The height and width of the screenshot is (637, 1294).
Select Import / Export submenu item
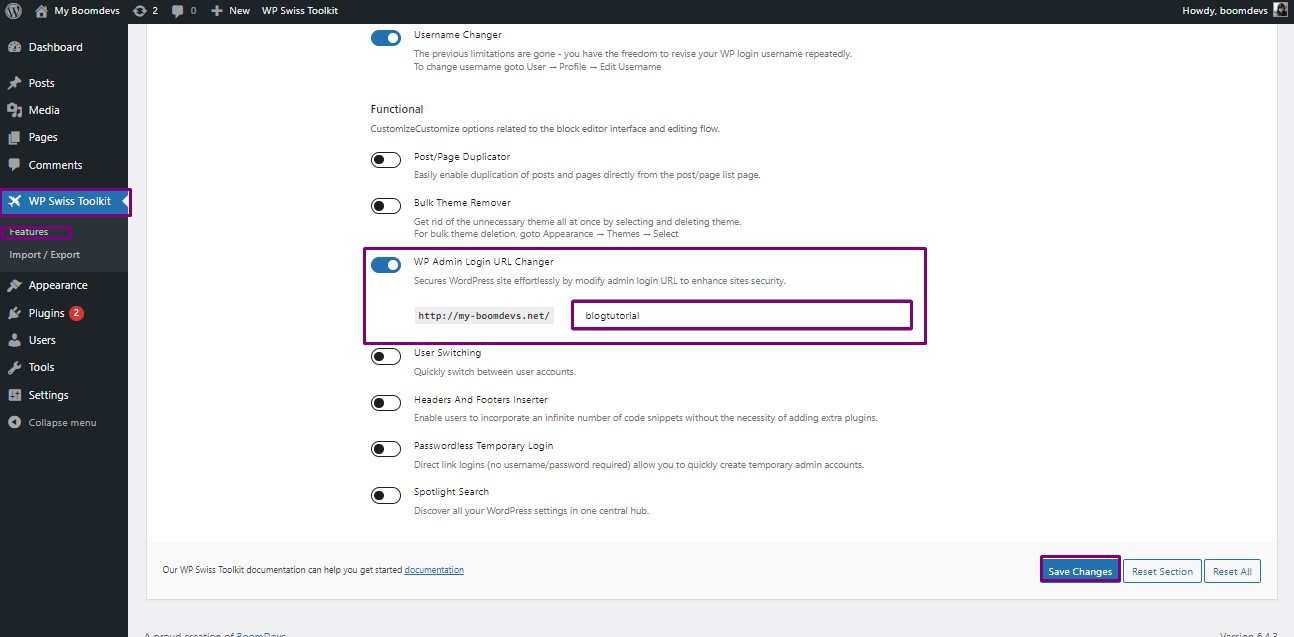[45, 255]
